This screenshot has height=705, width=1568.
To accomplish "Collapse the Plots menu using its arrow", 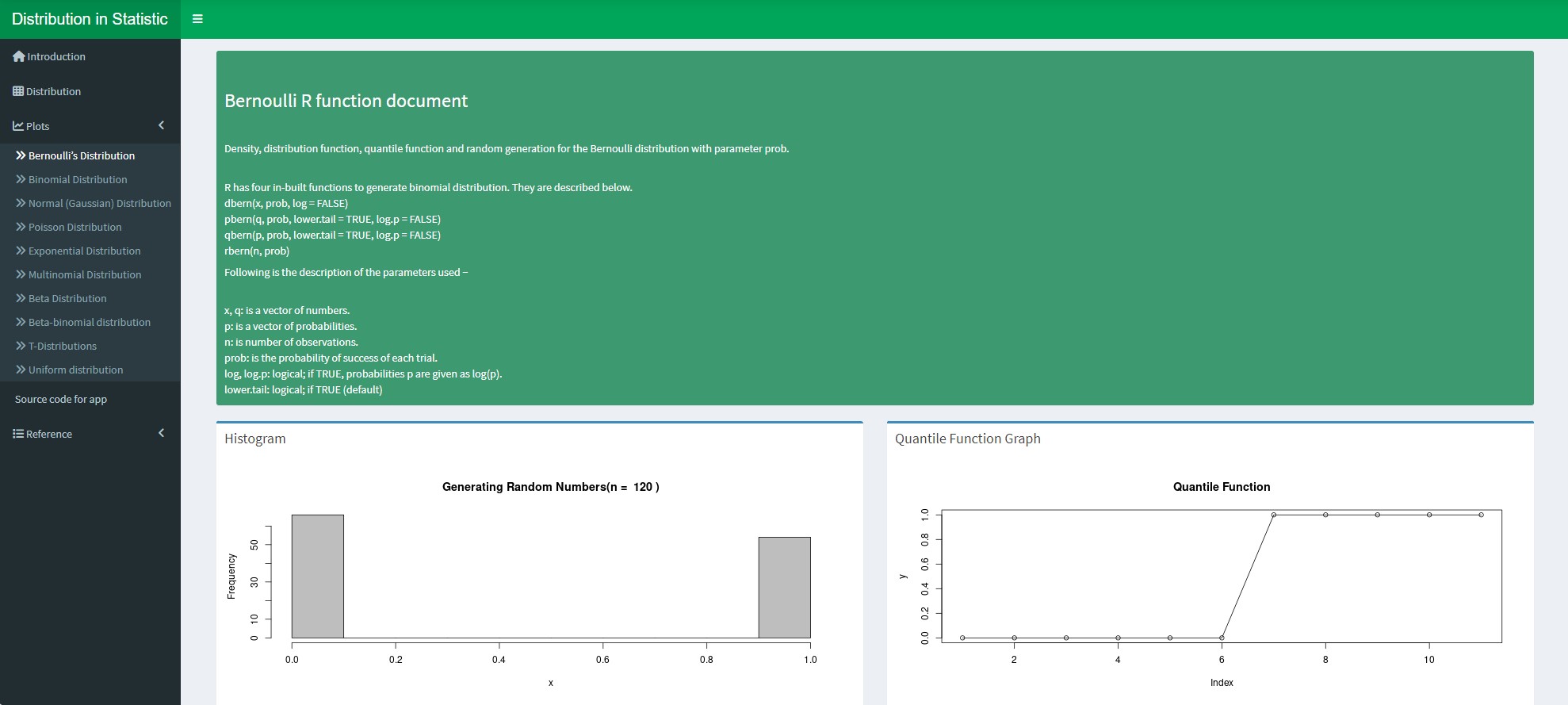I will click(x=161, y=125).
